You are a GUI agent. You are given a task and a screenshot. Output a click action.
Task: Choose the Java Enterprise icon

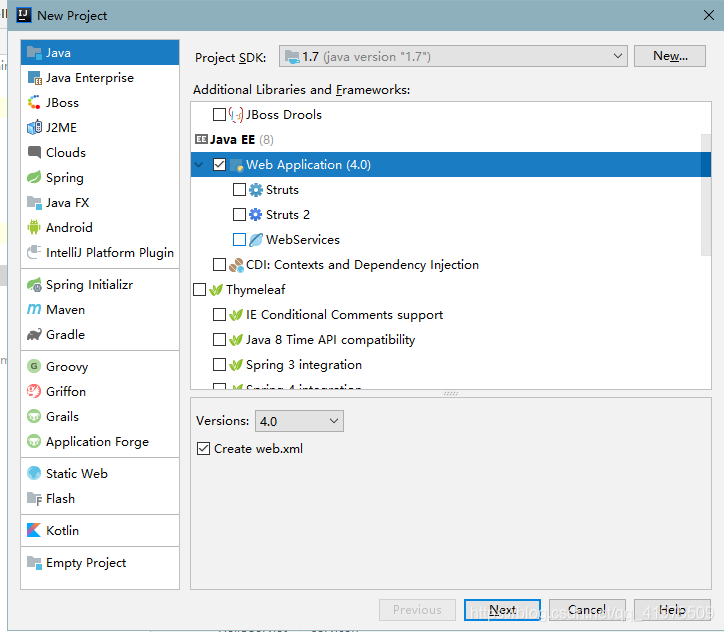(35, 78)
